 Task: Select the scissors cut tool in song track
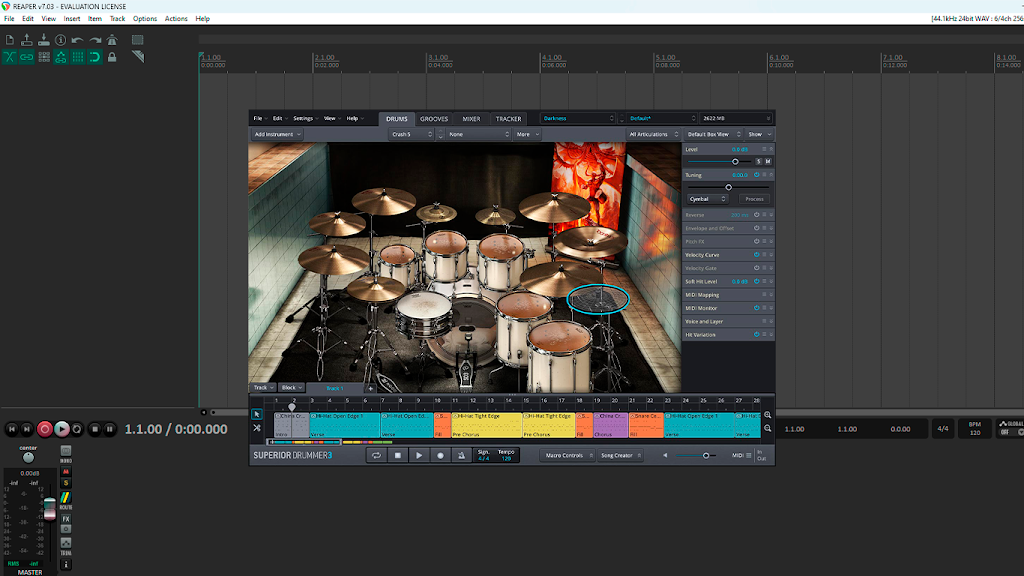tap(257, 428)
